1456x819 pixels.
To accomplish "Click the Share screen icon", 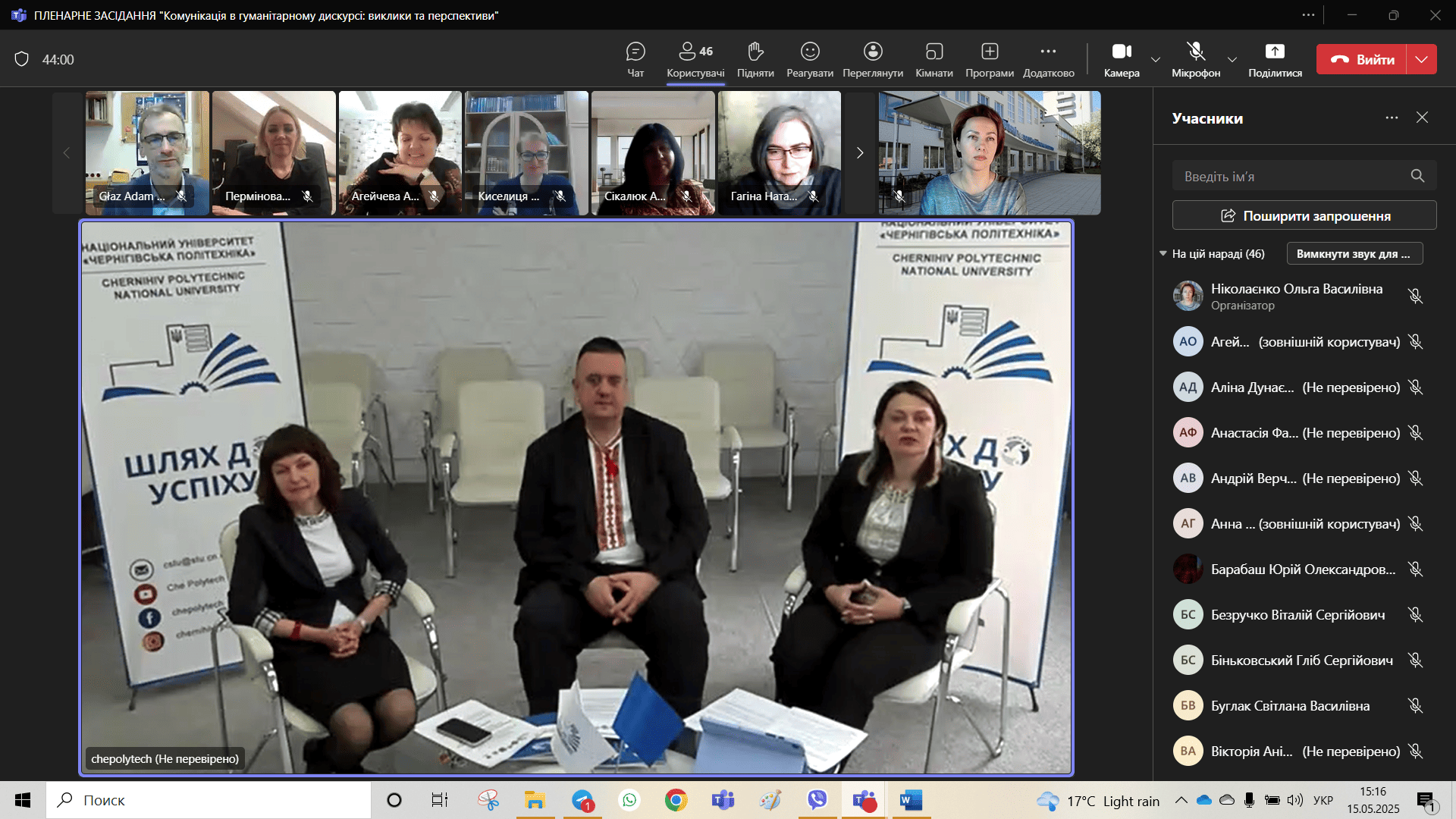I will pyautogui.click(x=1275, y=52).
